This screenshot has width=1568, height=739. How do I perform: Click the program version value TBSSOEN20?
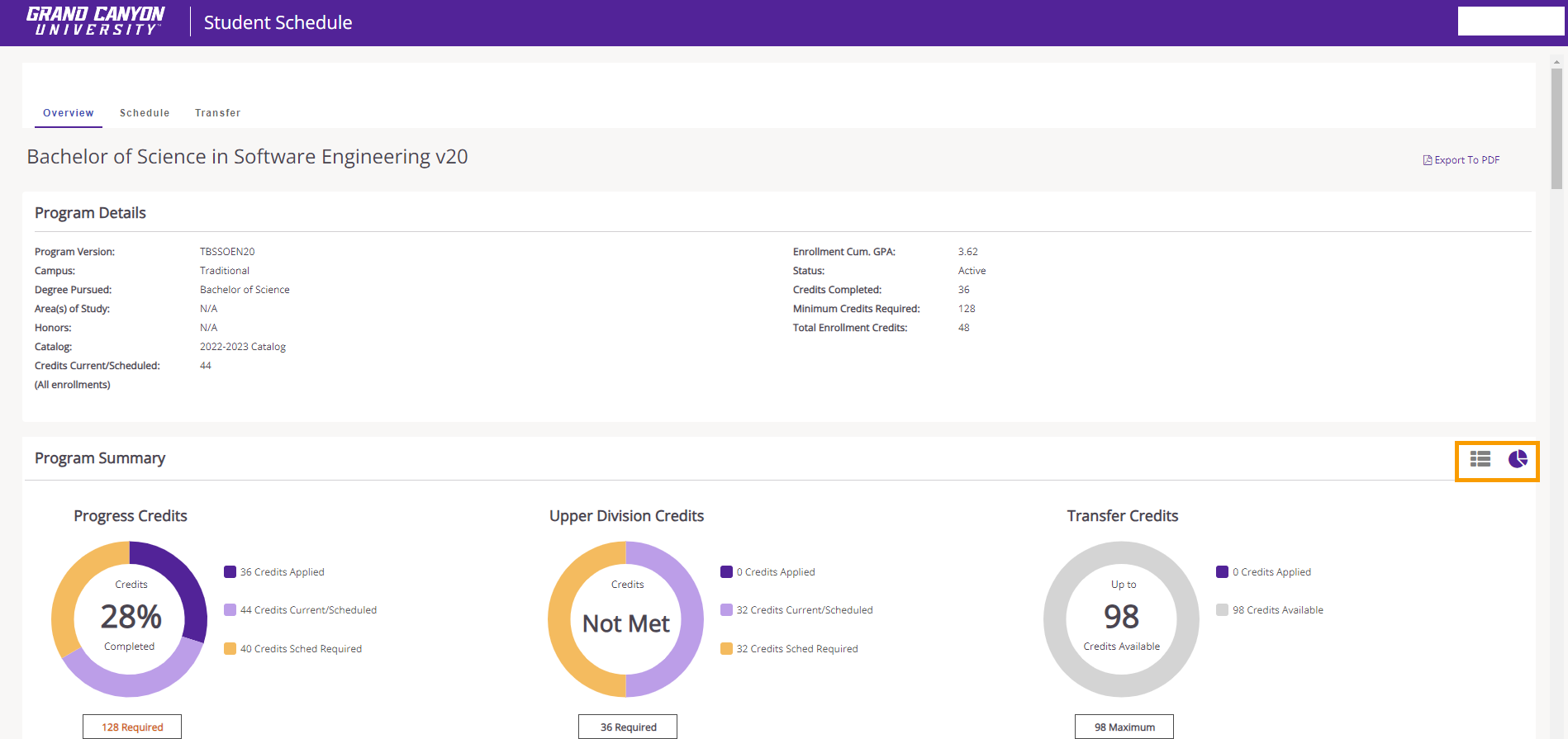point(227,252)
